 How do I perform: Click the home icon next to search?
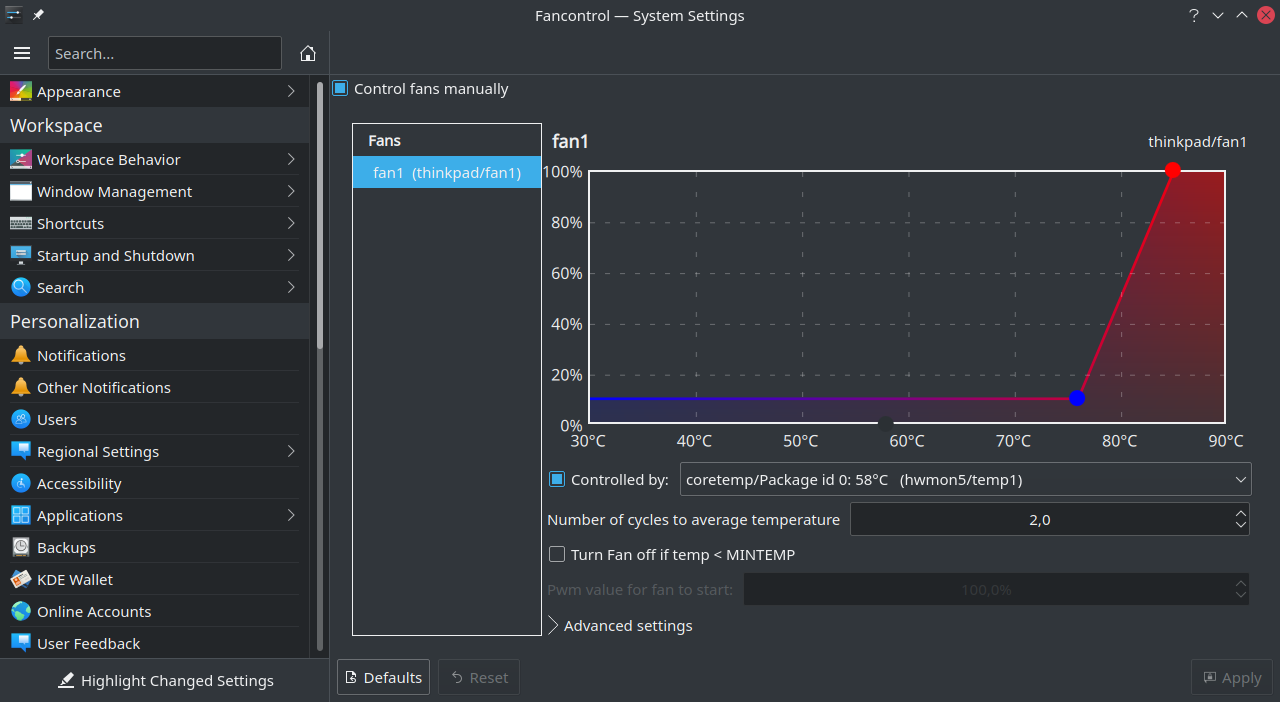pyautogui.click(x=308, y=53)
